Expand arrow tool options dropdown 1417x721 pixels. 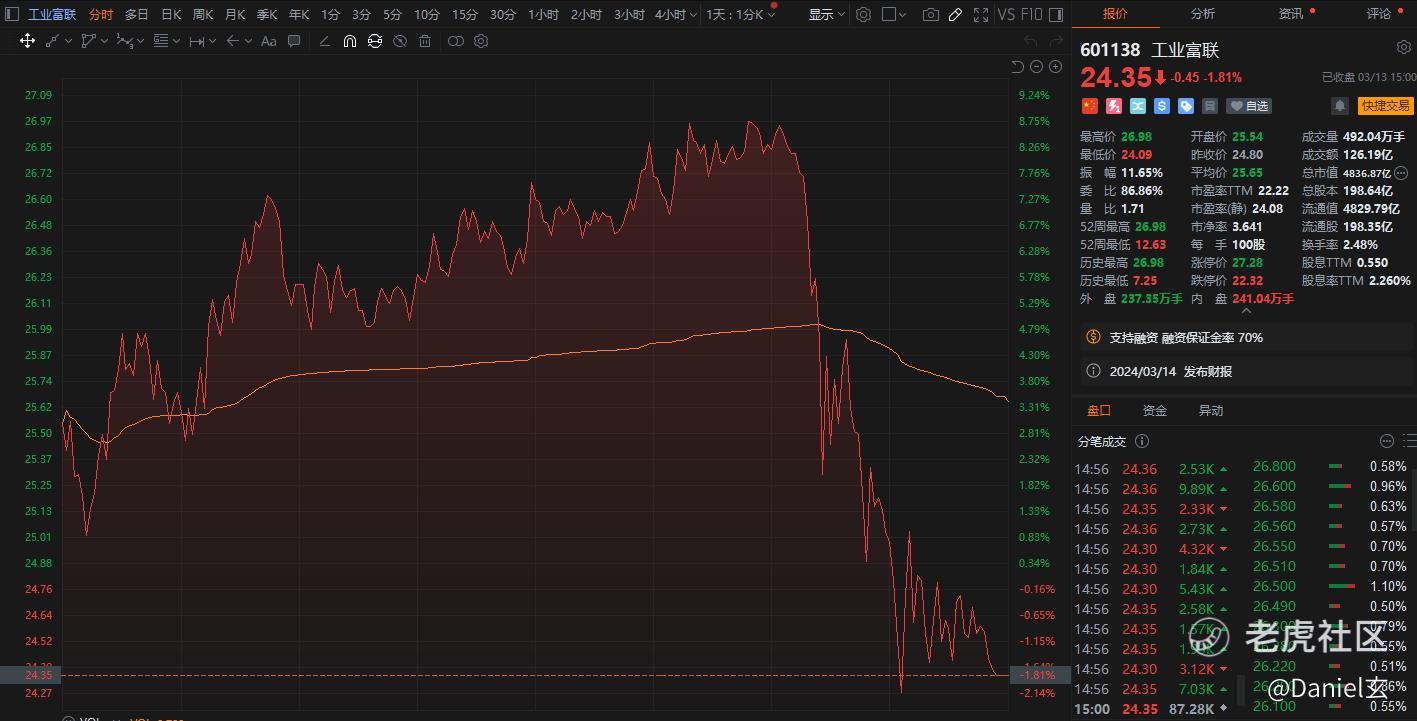[247, 41]
